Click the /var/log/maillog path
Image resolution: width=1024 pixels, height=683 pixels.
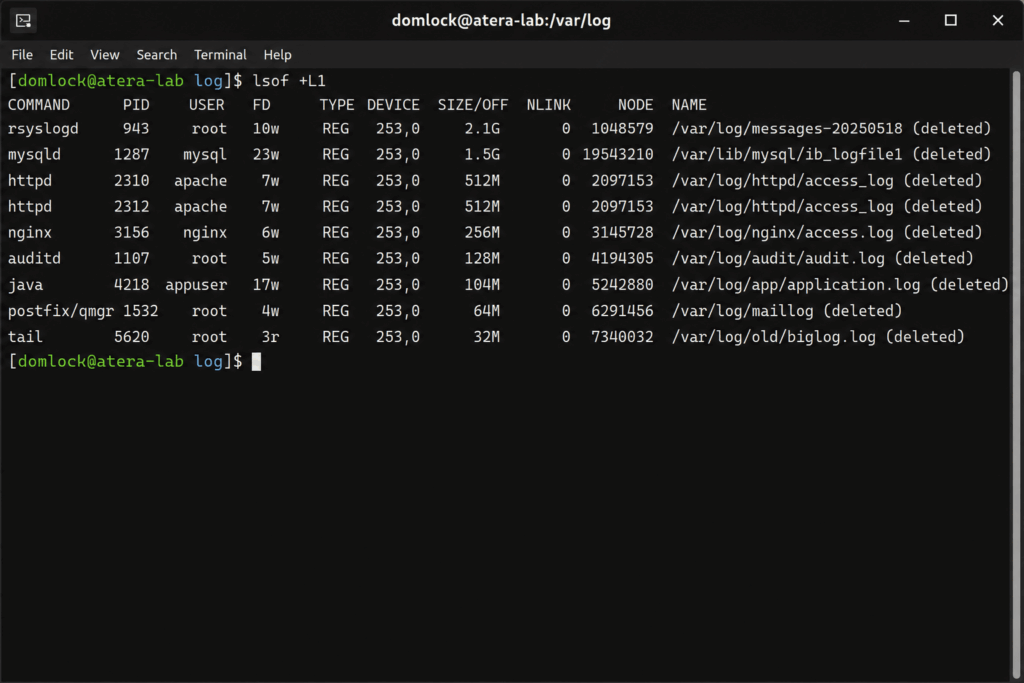tap(743, 311)
